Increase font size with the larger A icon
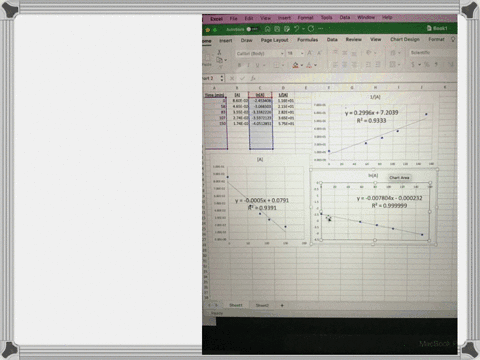This screenshot has width=480, height=360. [309, 53]
